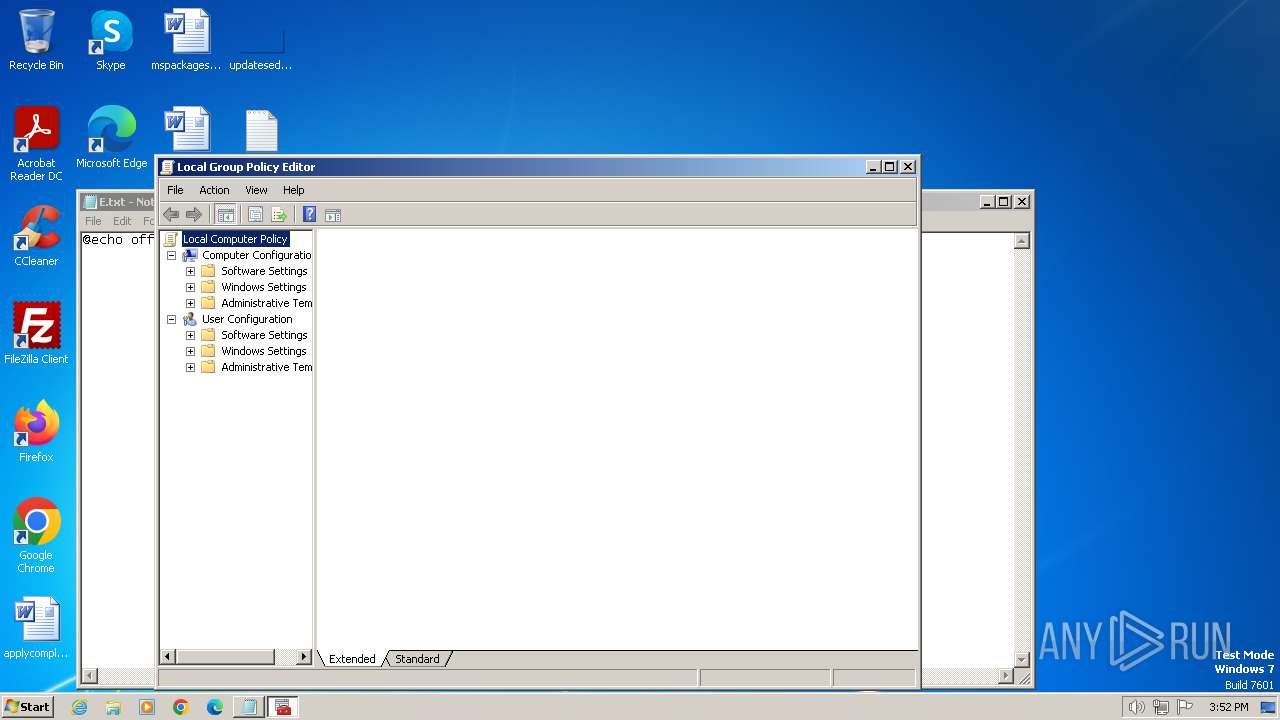Select the applycompl Word document icon
The height and width of the screenshot is (720, 1280).
pos(36,628)
